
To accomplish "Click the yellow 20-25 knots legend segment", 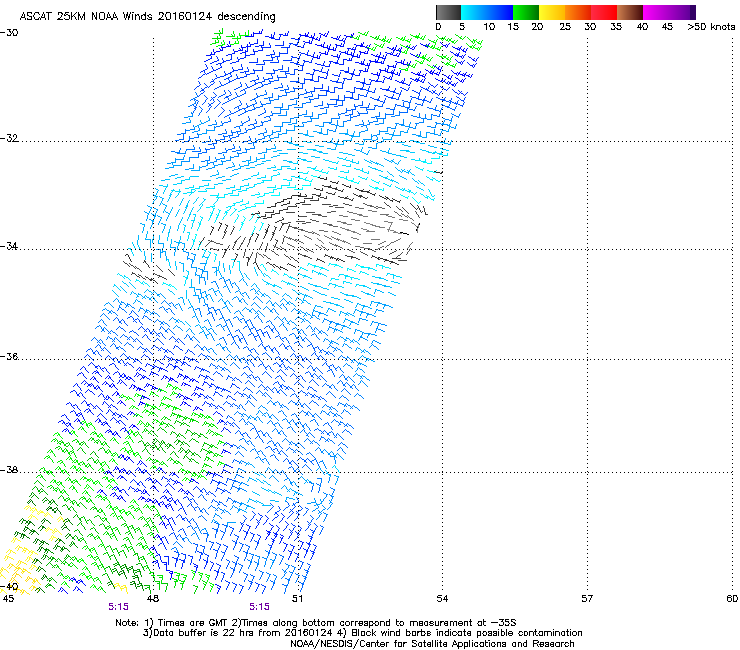I will point(552,12).
